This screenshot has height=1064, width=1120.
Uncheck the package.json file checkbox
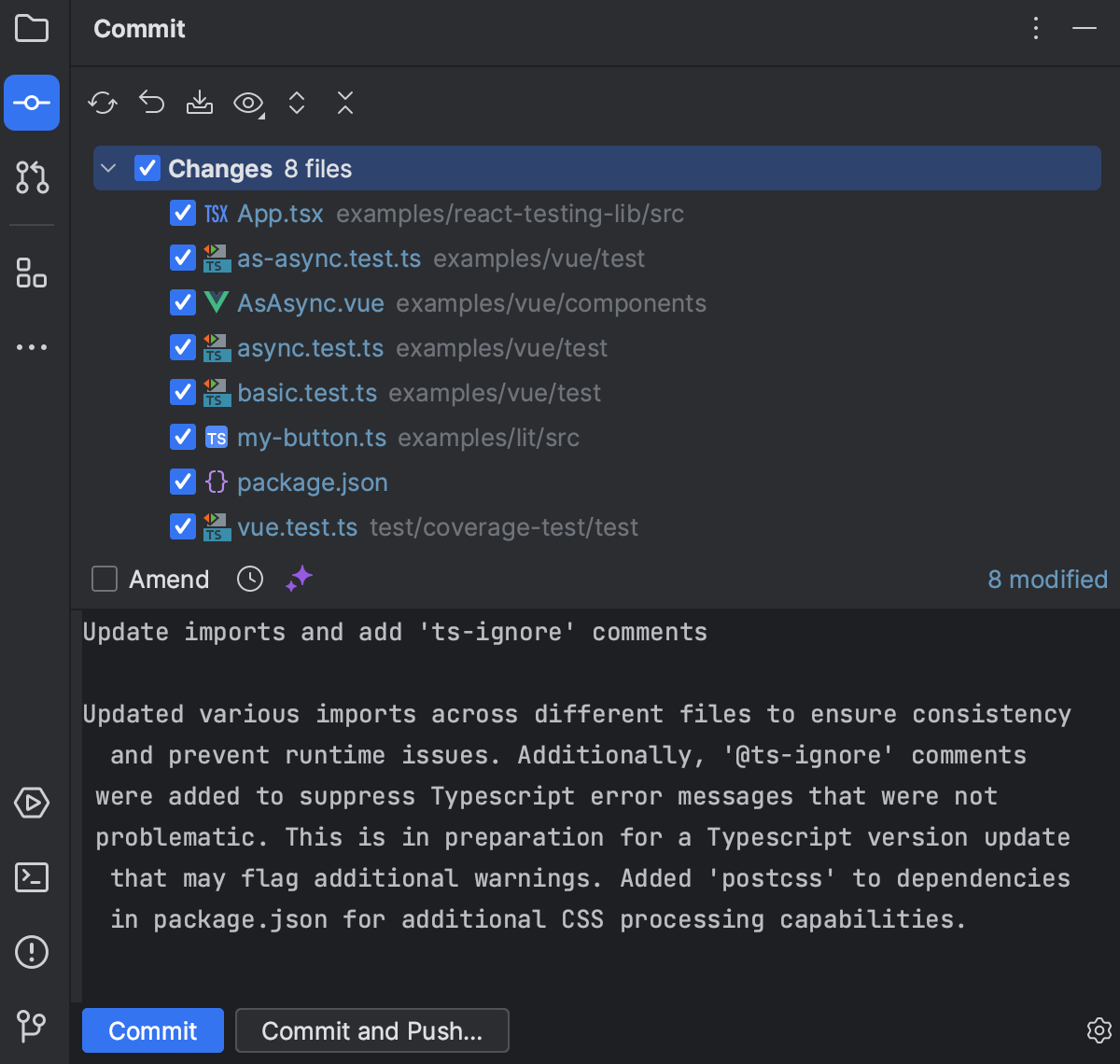coord(183,483)
